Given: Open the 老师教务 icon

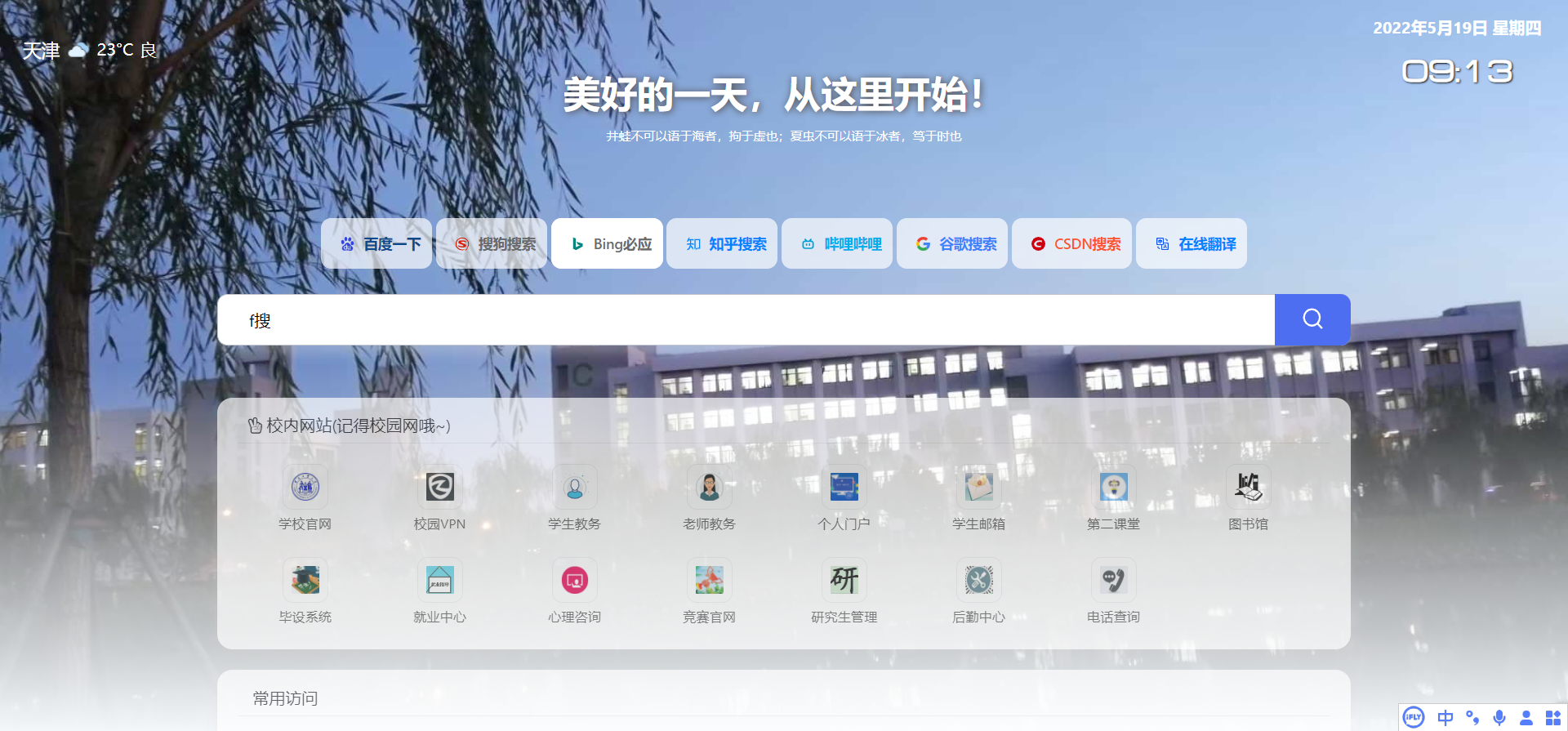Looking at the screenshot, I should point(710,487).
